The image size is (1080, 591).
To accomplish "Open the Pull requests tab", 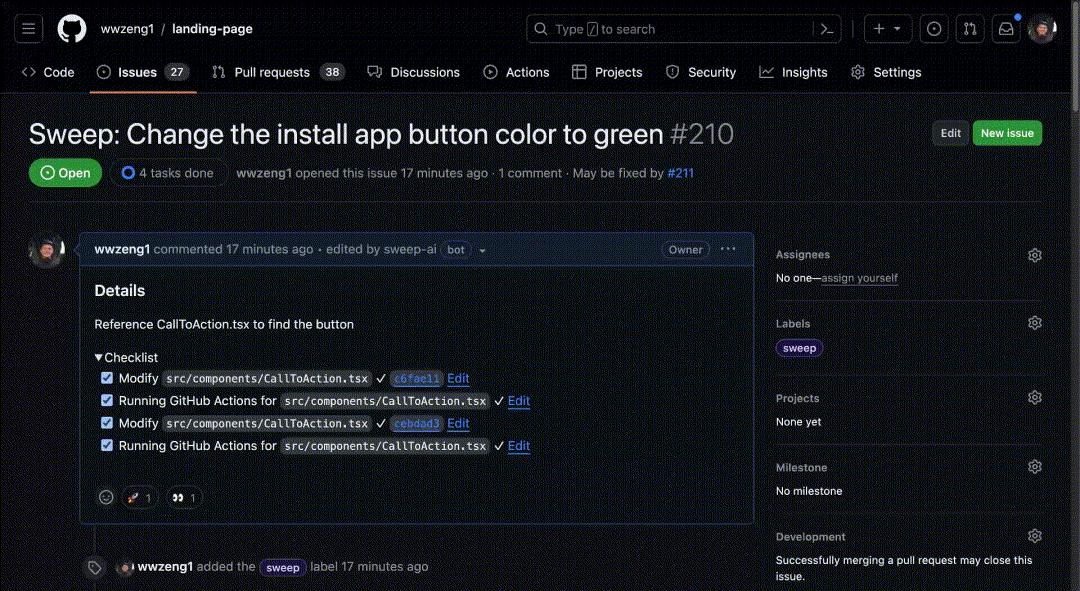I will 278,72.
